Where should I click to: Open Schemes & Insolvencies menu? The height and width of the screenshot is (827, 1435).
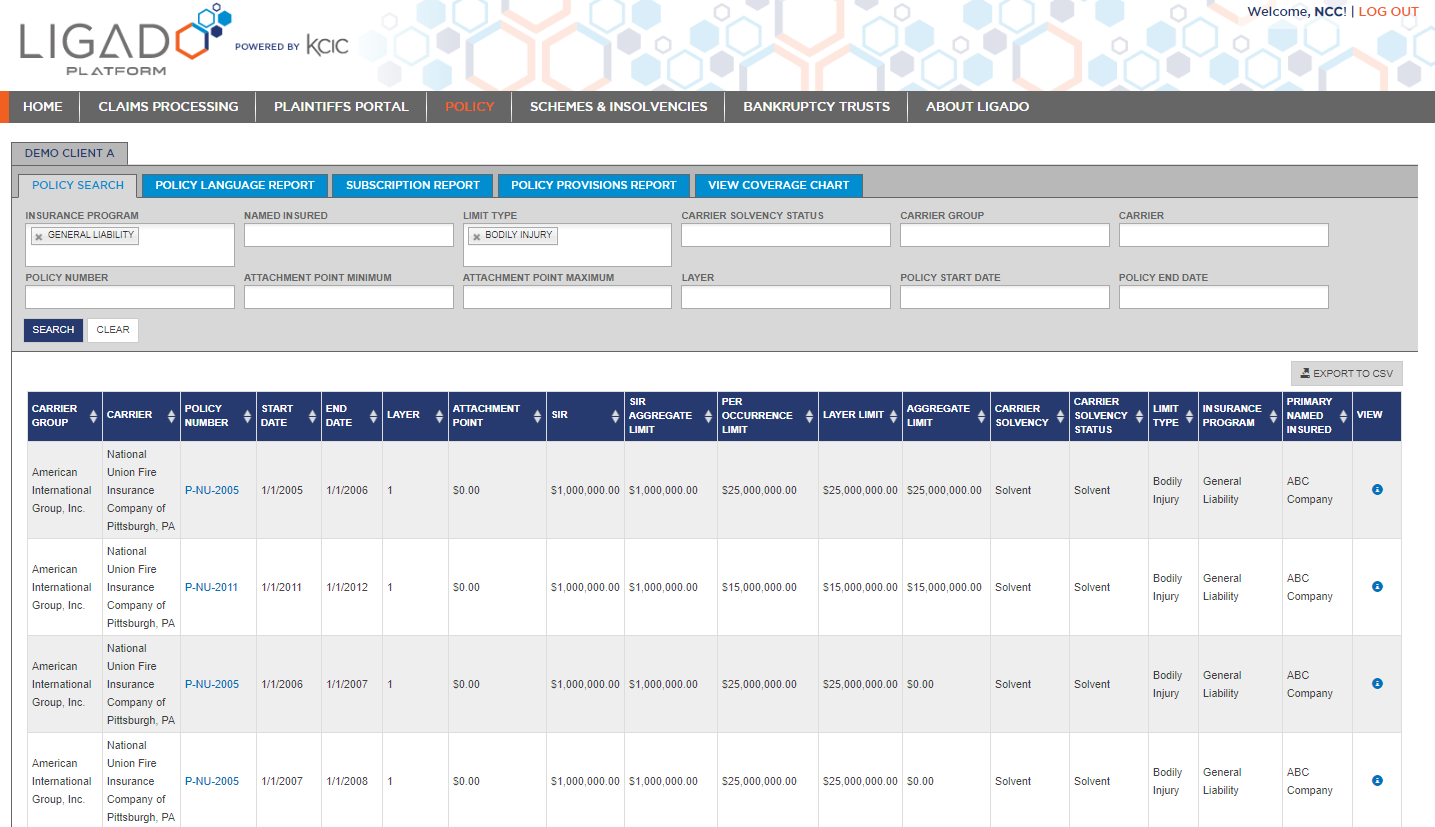pos(618,107)
